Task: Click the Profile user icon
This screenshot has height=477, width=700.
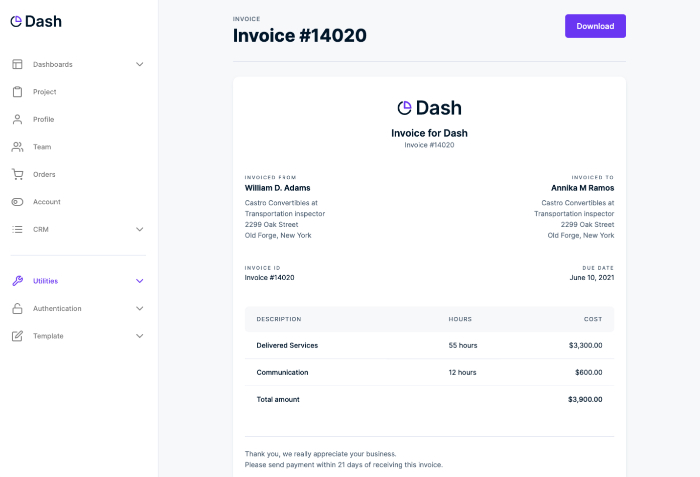Action: [17, 119]
